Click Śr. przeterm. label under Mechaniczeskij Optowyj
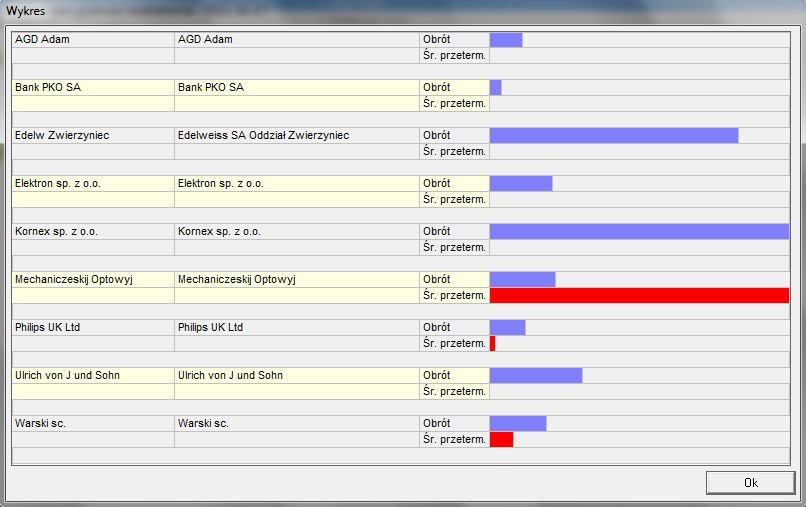 [454, 296]
